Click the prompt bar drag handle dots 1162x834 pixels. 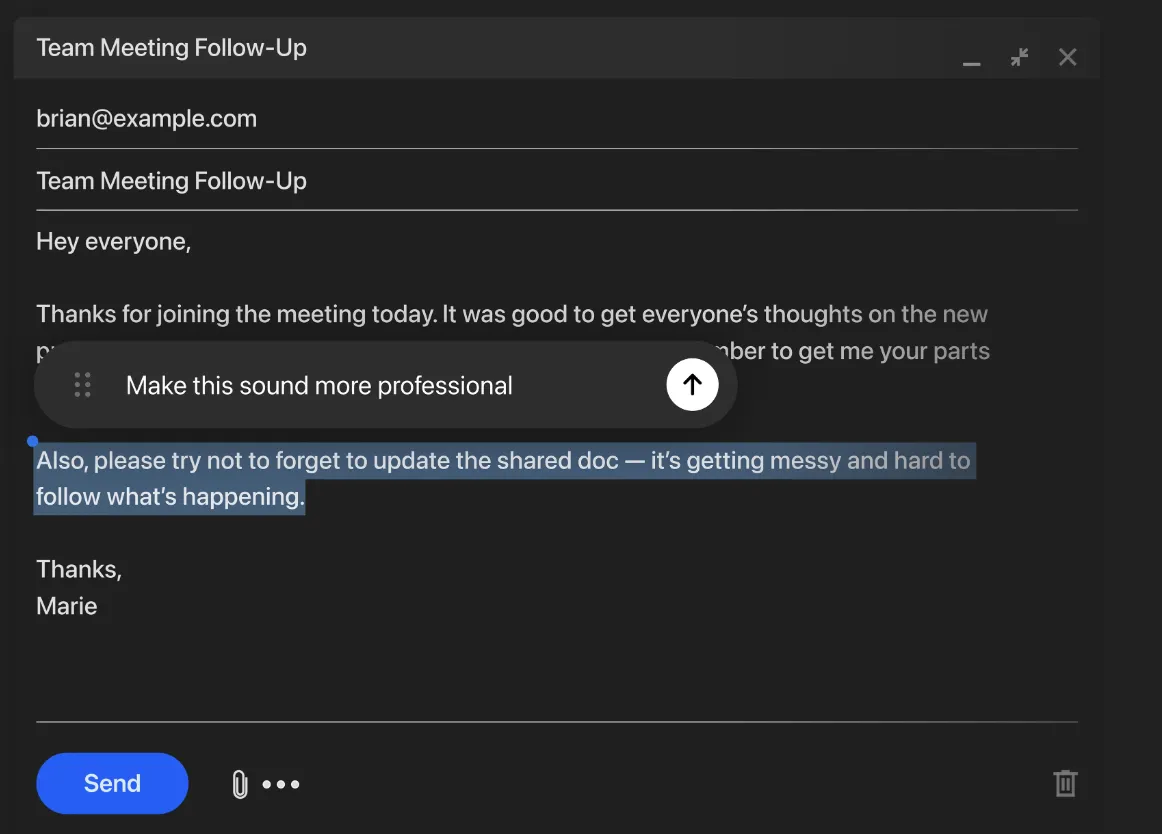83,385
